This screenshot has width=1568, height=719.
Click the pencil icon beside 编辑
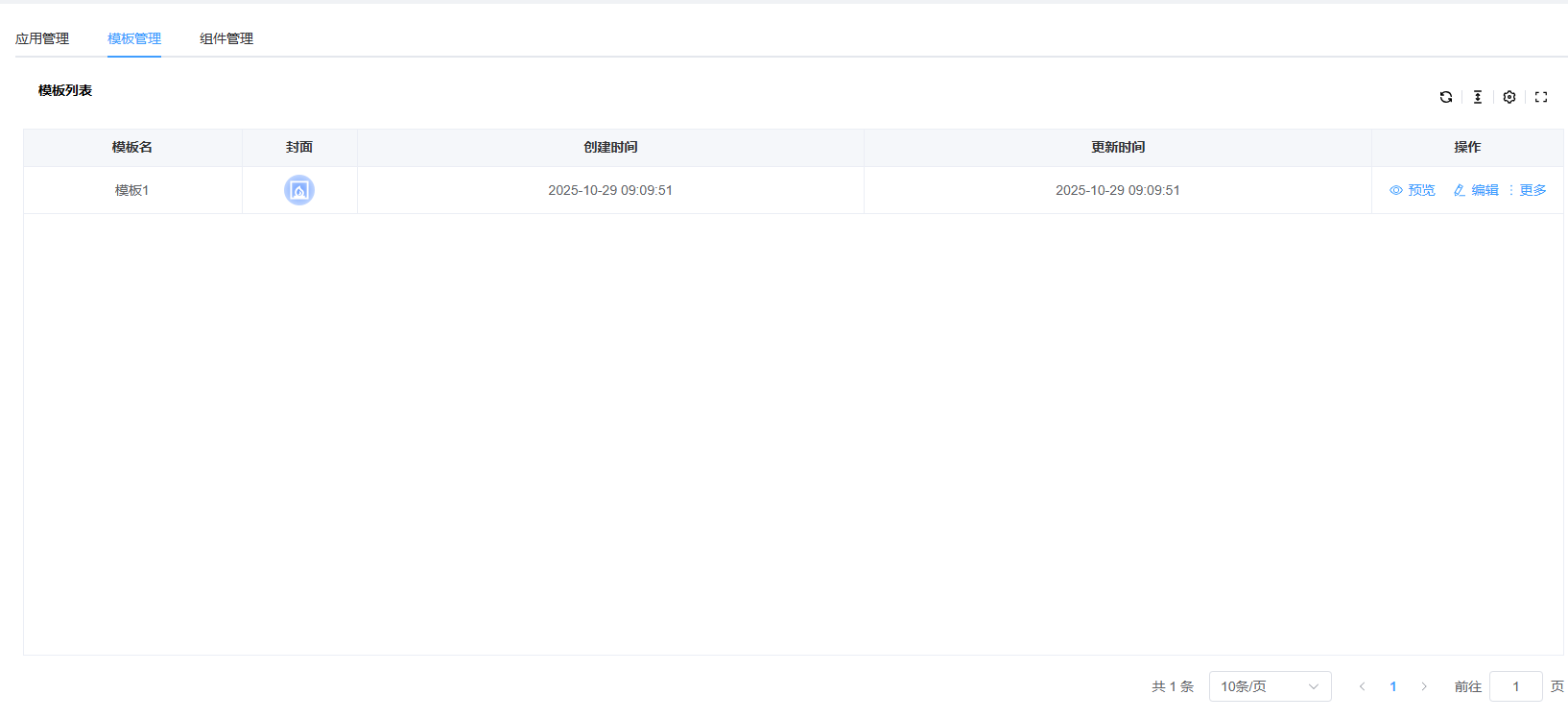1460,190
